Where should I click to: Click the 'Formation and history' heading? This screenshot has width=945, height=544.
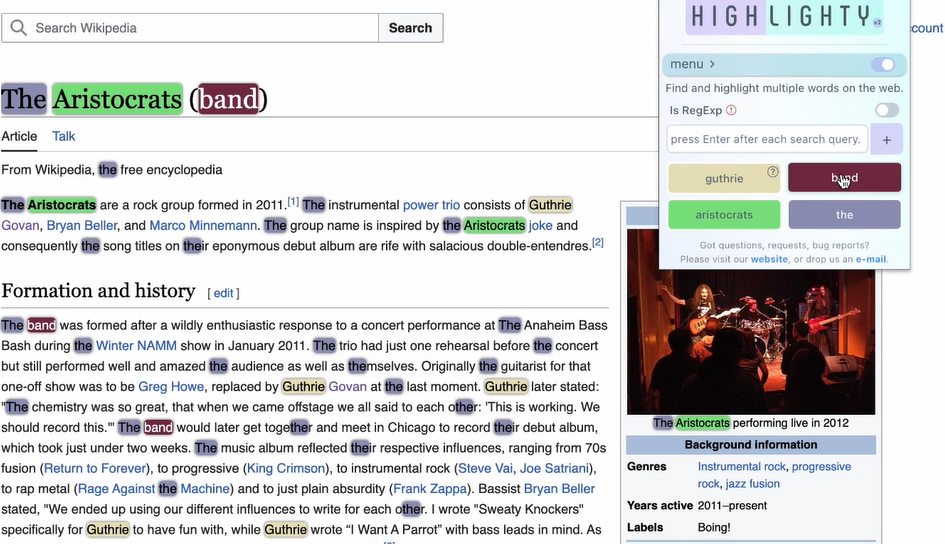[98, 291]
